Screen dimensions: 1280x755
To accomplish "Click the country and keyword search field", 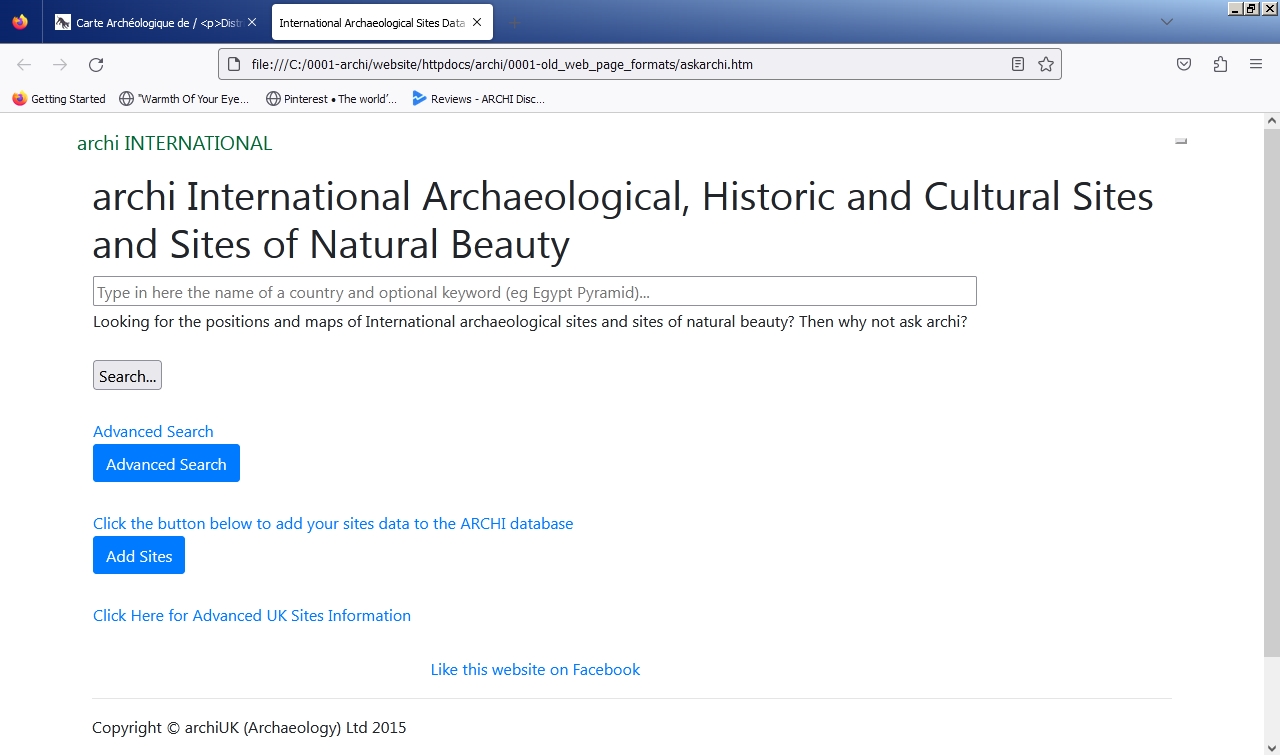I will pyautogui.click(x=534, y=292).
